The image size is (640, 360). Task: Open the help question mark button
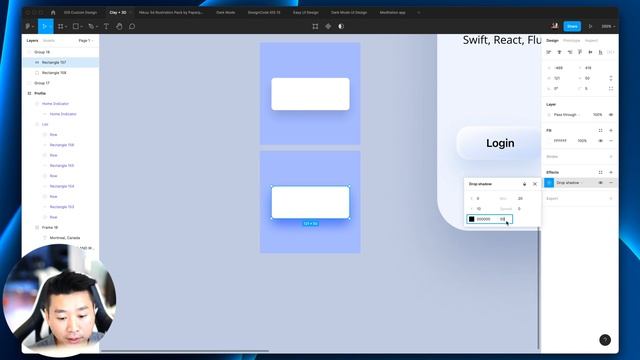(x=605, y=340)
